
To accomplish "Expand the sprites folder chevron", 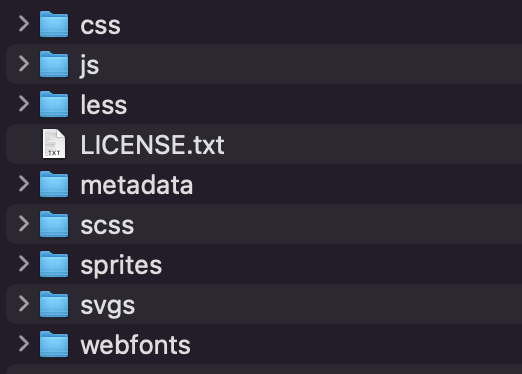I will tap(24, 264).
